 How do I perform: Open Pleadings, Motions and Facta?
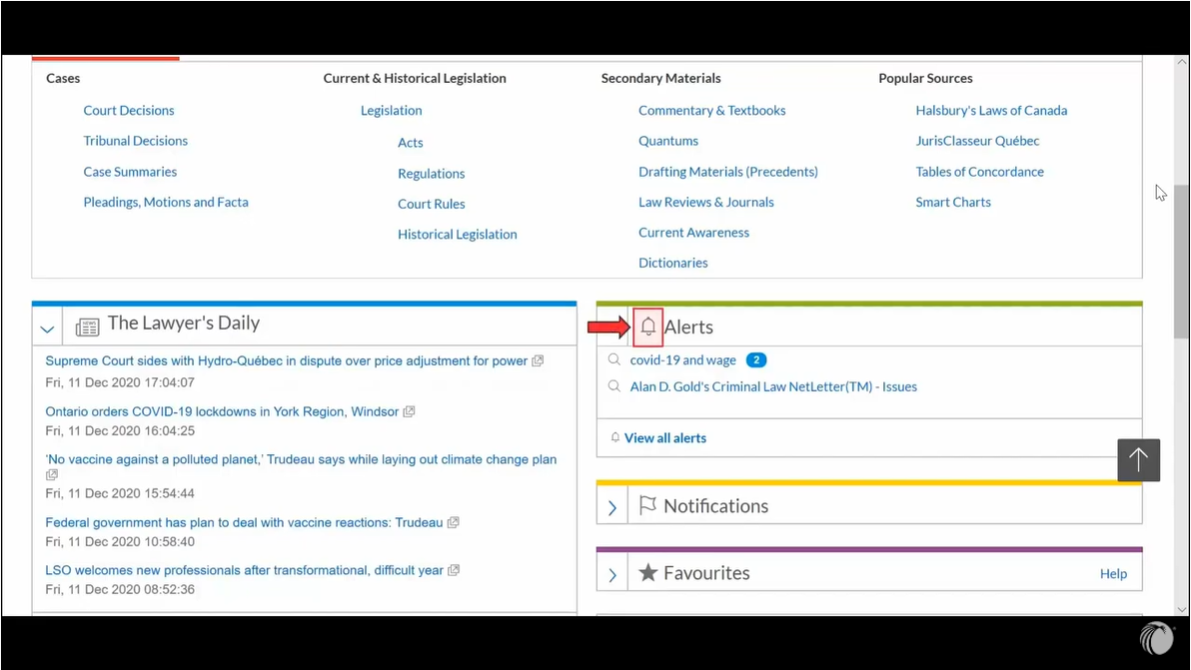(166, 202)
